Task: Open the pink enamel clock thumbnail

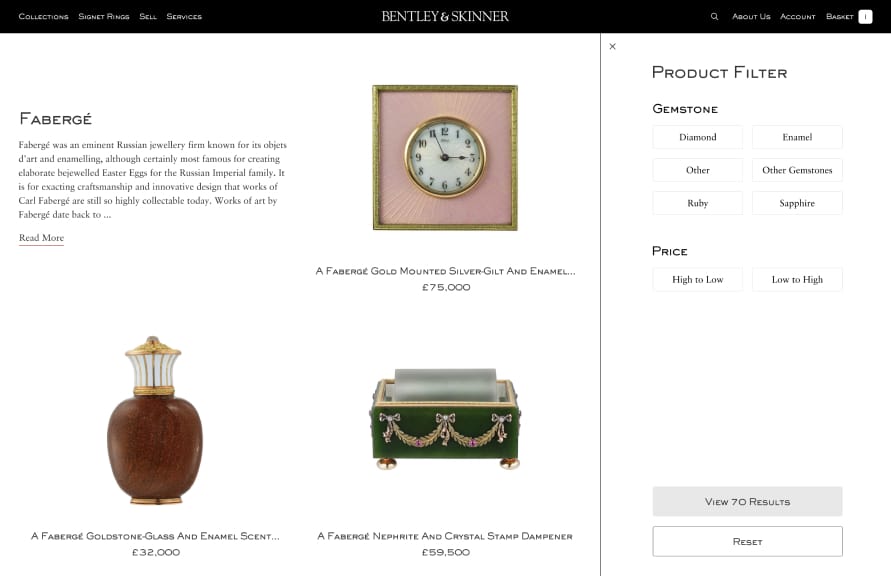Action: coord(445,158)
